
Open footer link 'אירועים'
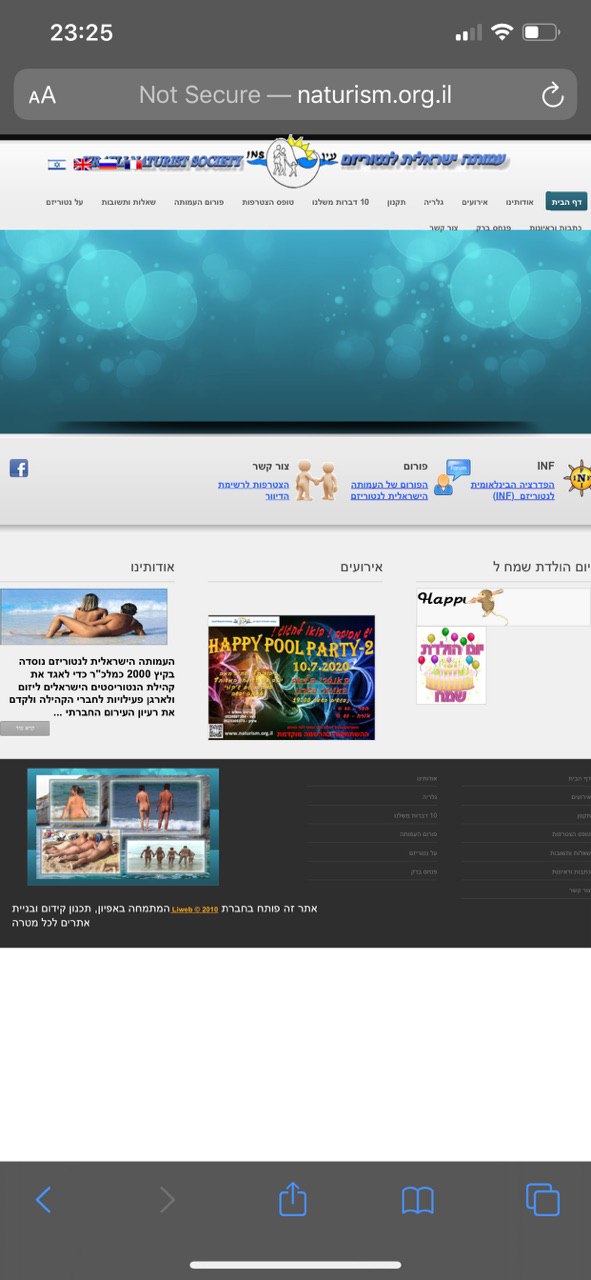(x=581, y=796)
